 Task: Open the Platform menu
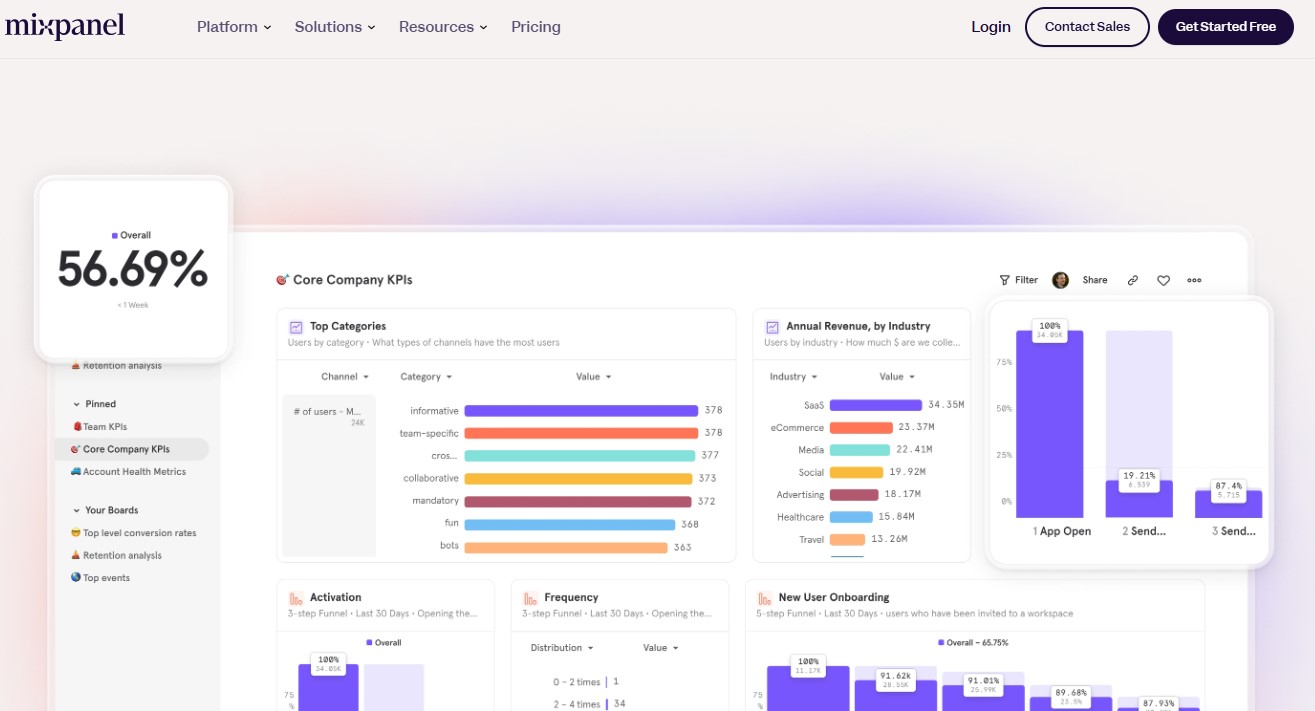click(x=234, y=27)
